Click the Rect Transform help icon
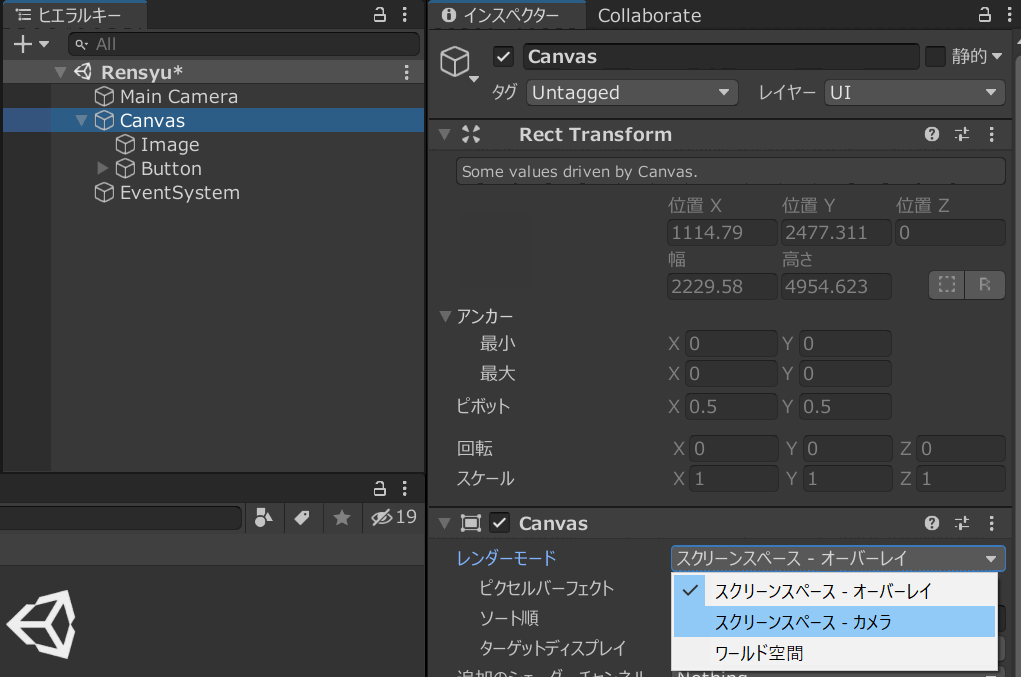1021x677 pixels. 932,135
